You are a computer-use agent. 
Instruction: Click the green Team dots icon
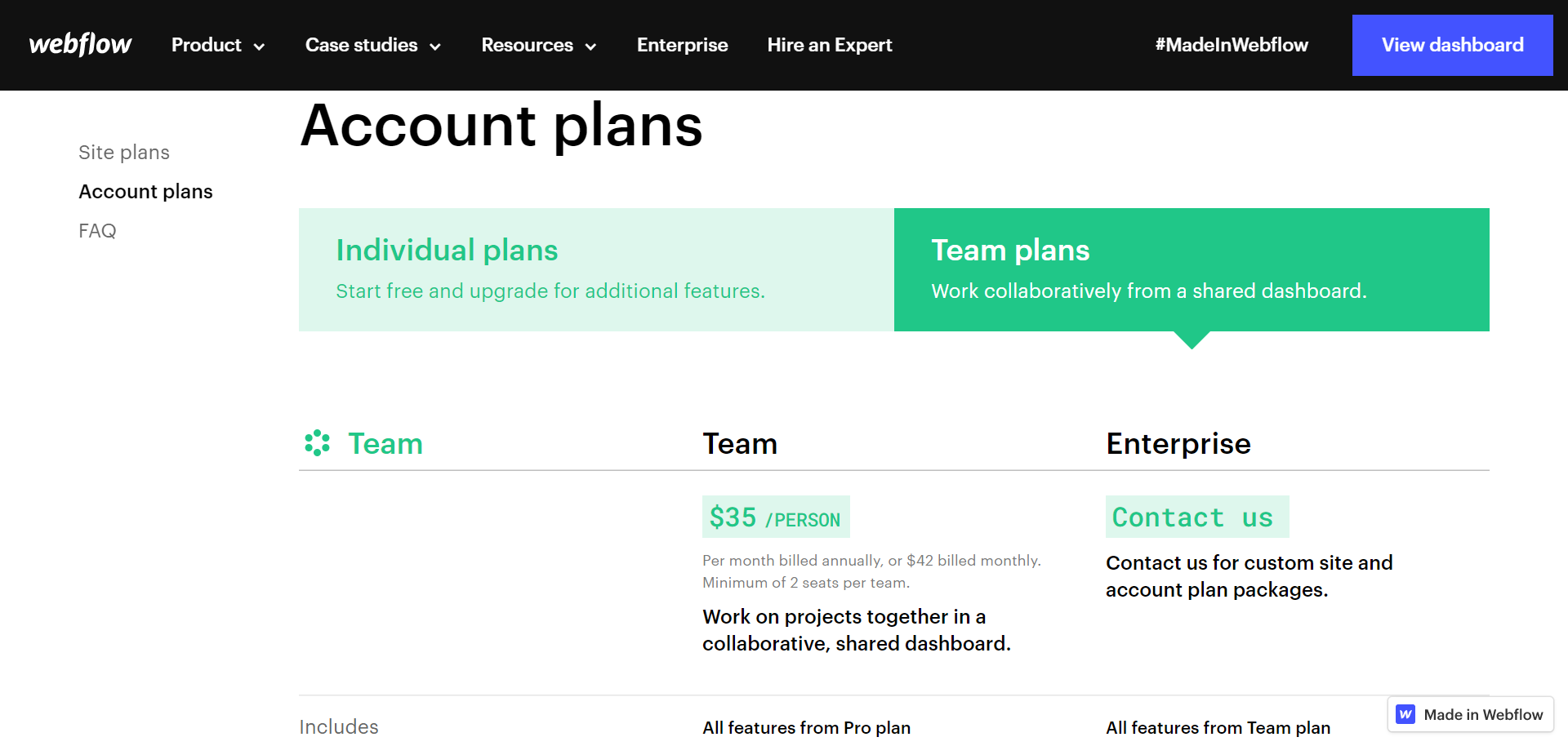click(x=317, y=443)
